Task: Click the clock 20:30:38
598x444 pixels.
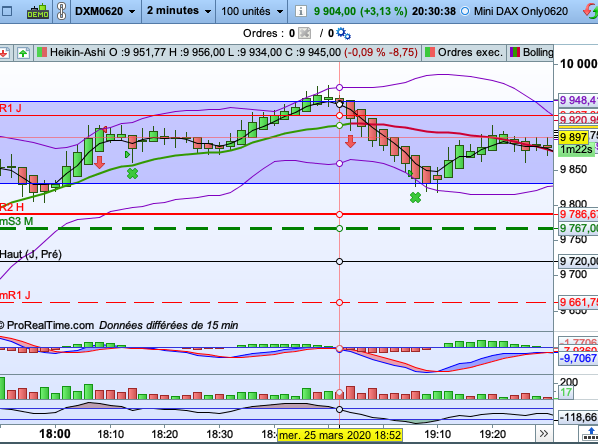Action: coord(434,11)
